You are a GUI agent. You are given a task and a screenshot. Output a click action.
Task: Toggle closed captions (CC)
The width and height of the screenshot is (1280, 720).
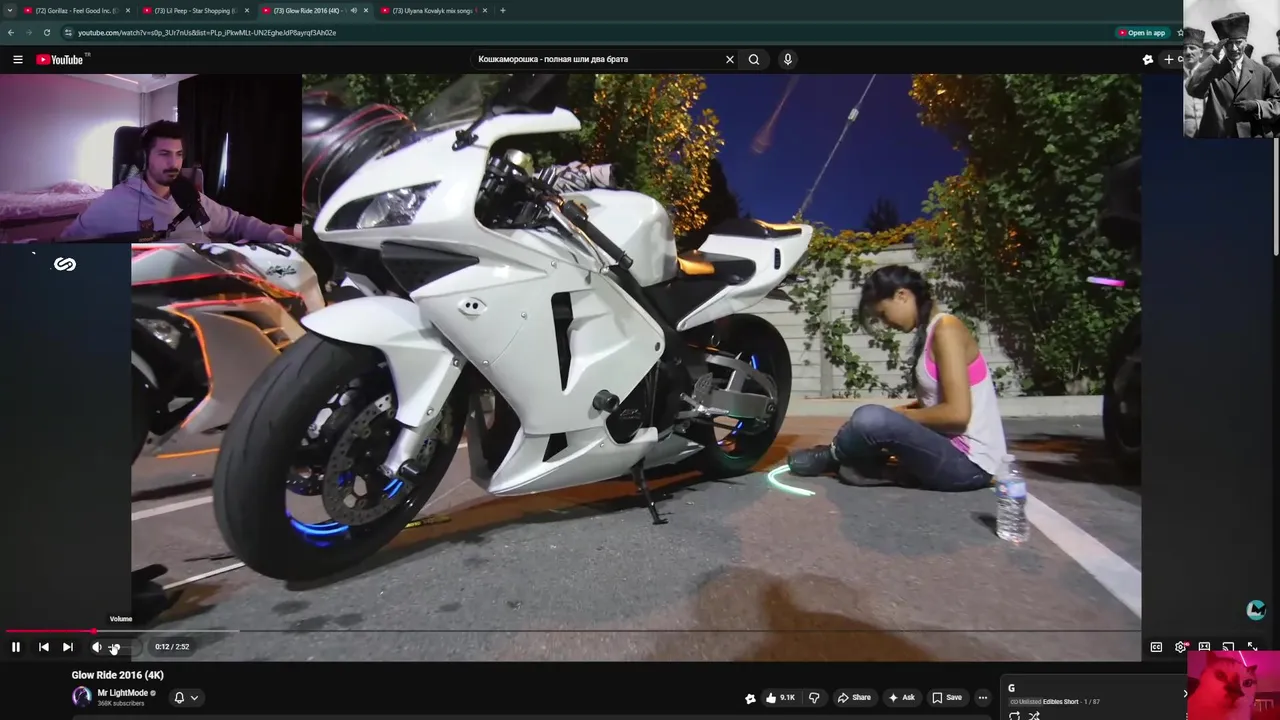[x=1156, y=647]
